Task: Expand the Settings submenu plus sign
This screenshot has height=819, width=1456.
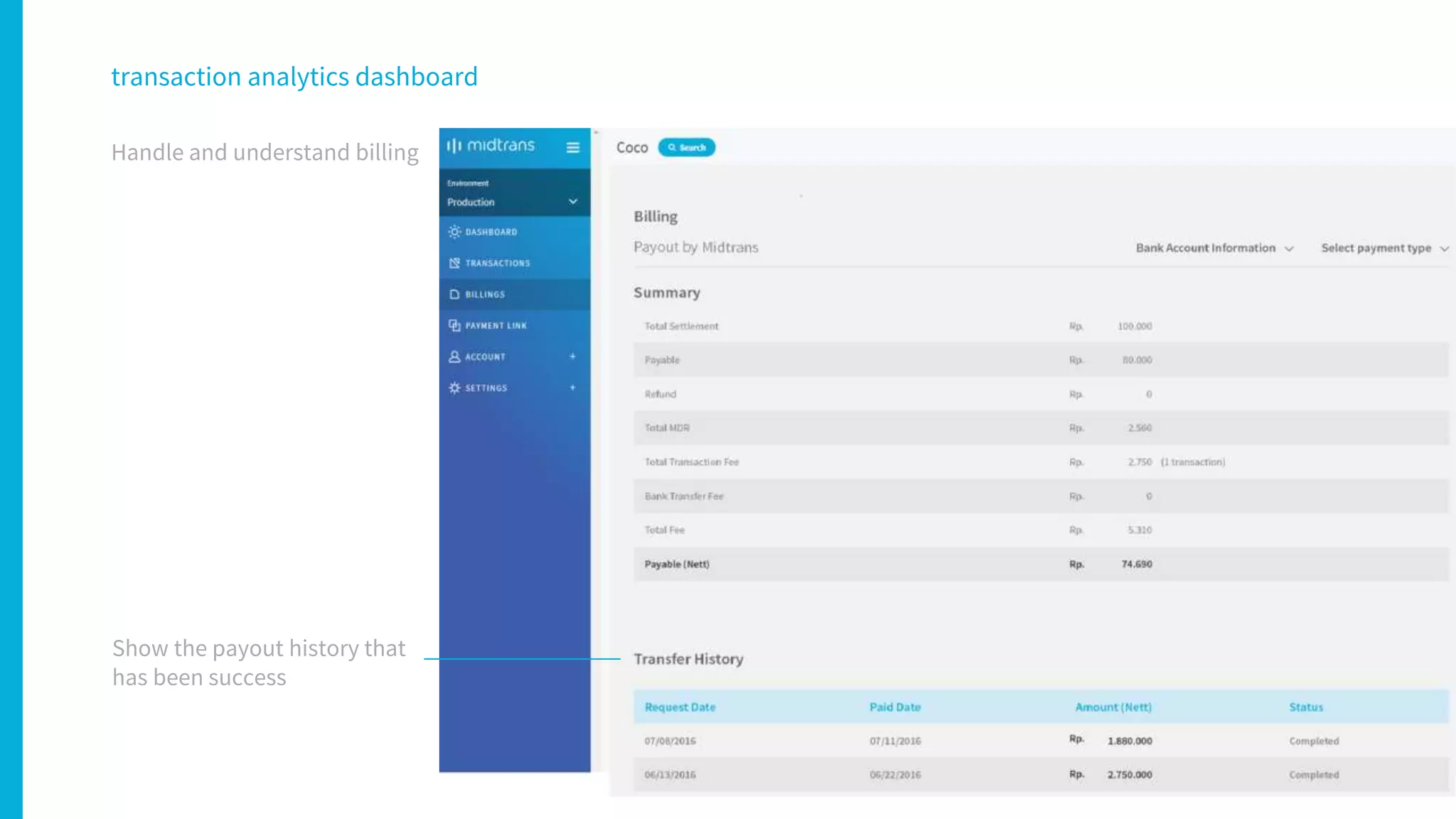Action: click(572, 387)
